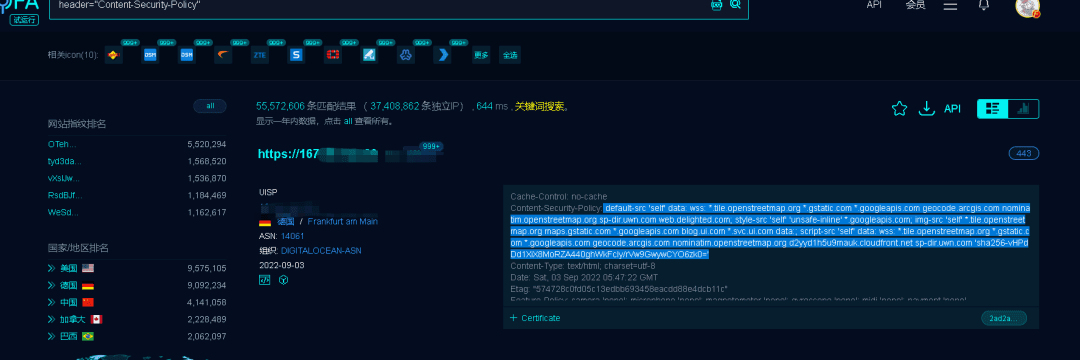Open the API menu item in header
The height and width of the screenshot is (360, 1080).
click(874, 4)
